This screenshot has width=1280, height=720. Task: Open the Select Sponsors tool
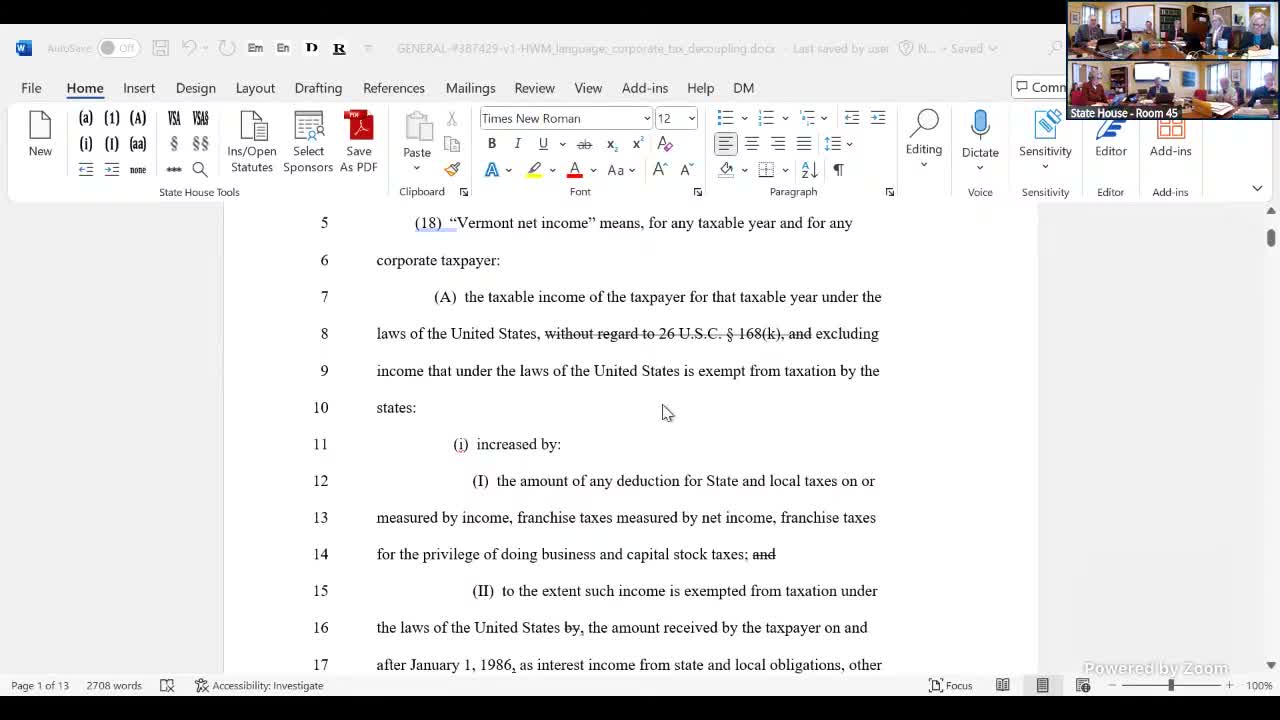tap(308, 141)
